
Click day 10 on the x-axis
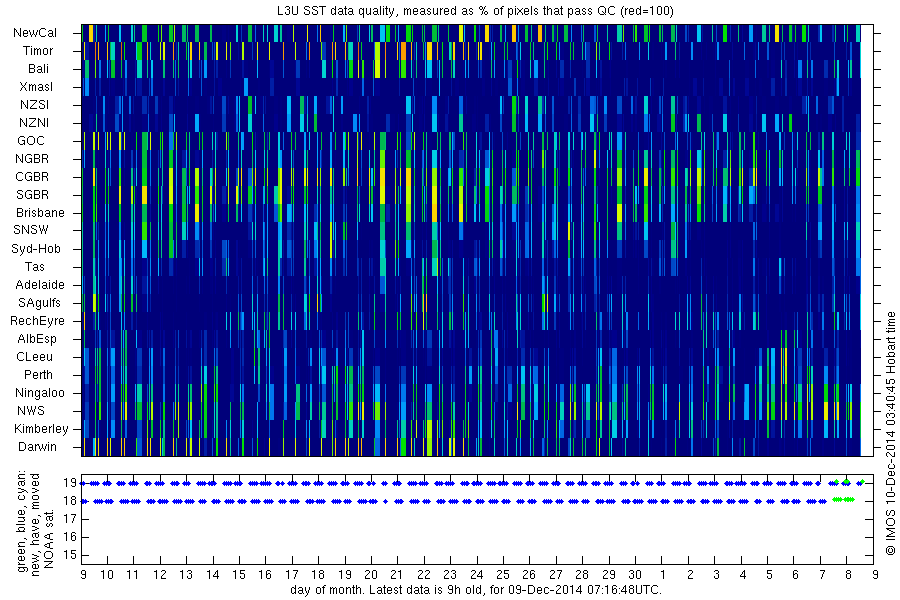(107, 575)
